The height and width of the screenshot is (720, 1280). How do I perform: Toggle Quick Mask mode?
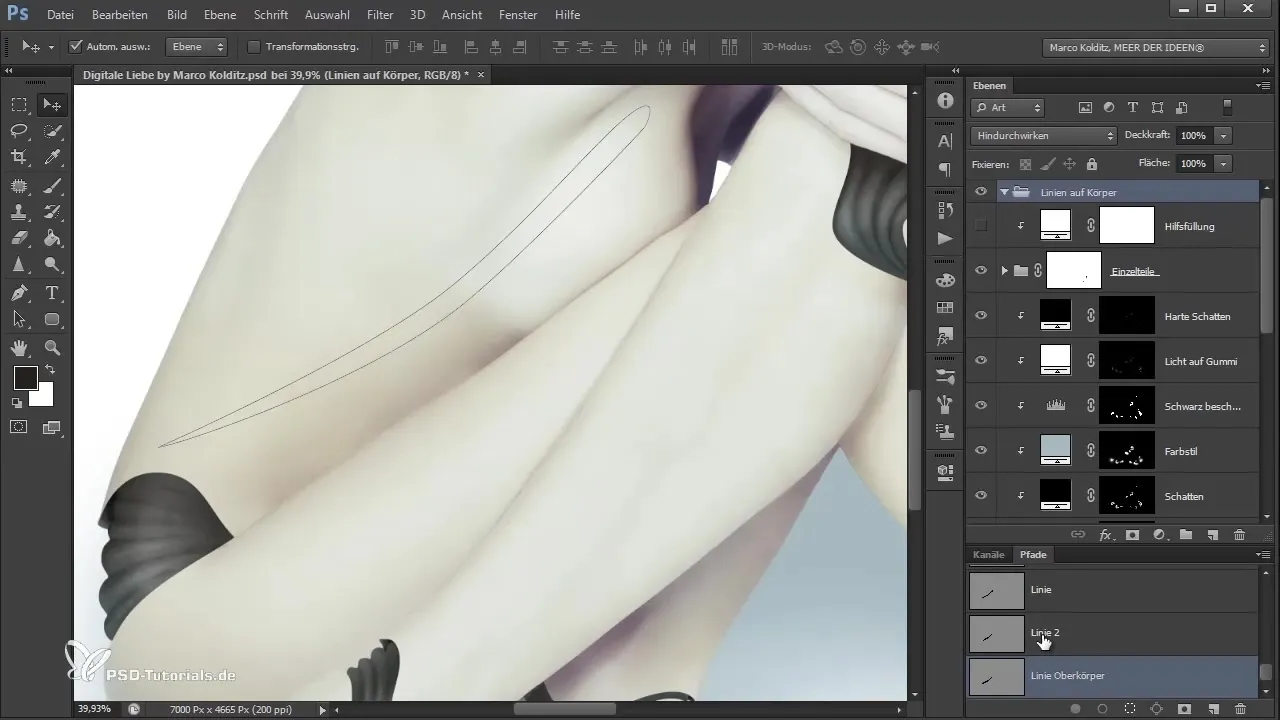click(x=19, y=427)
